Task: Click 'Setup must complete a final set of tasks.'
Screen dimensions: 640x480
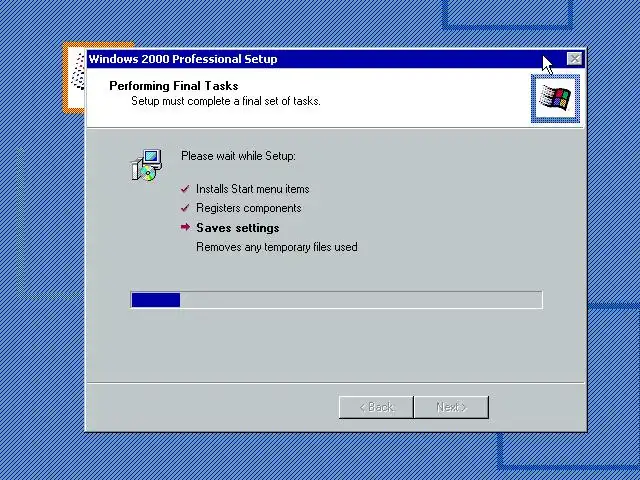Action: [x=226, y=101]
